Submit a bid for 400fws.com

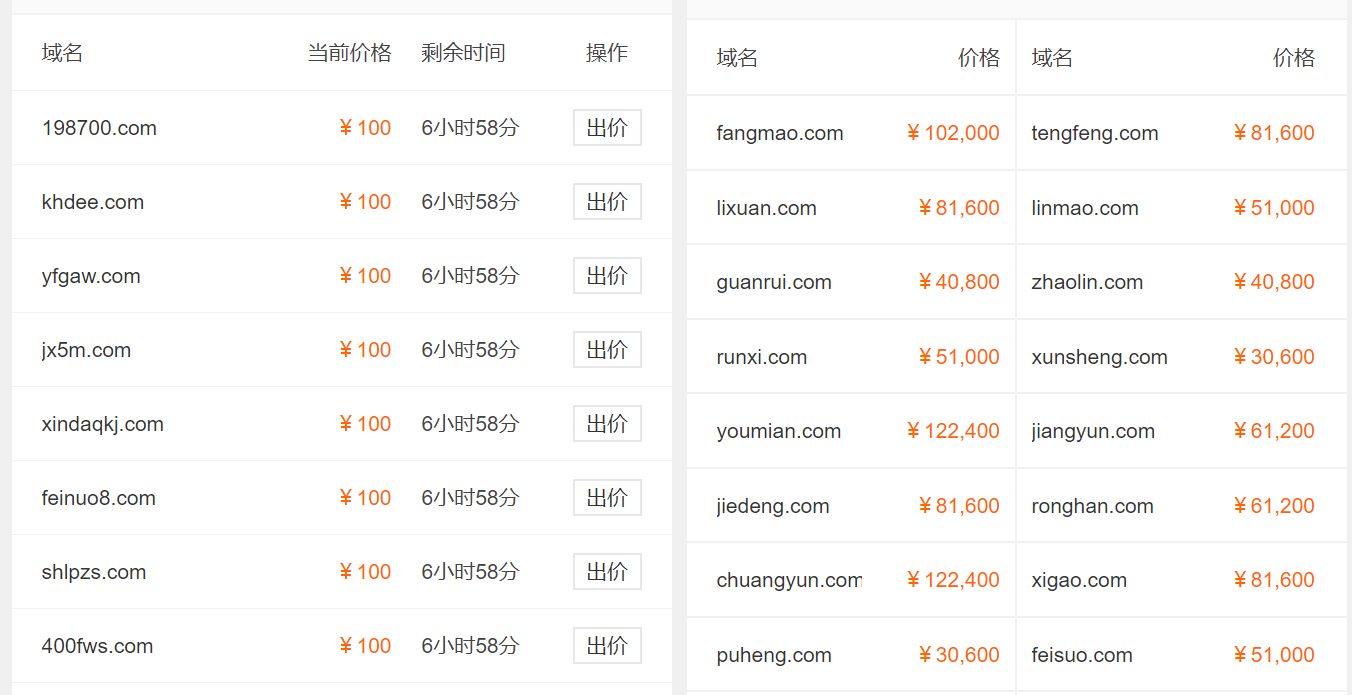tap(607, 645)
